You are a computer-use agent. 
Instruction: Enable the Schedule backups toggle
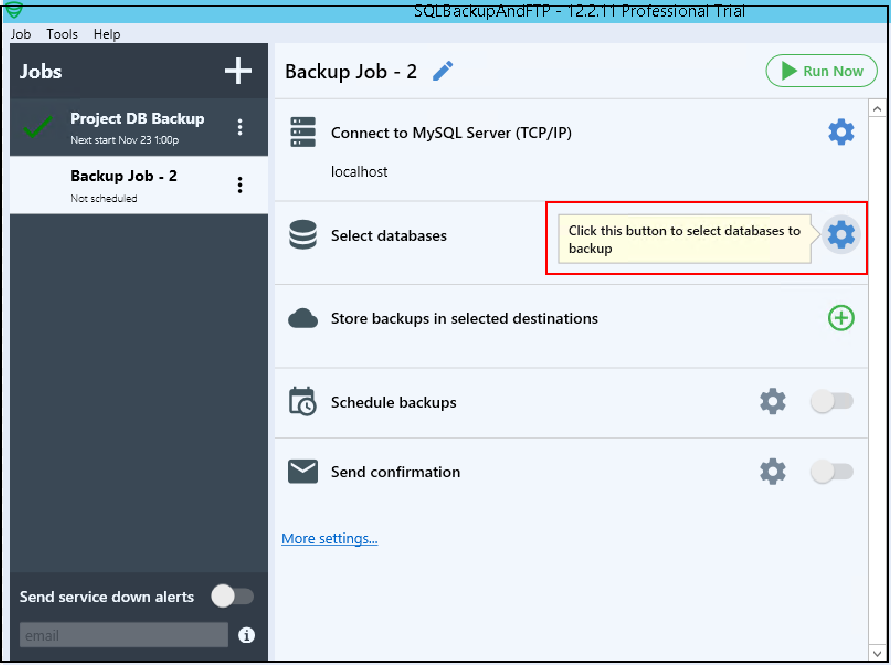pyautogui.click(x=831, y=402)
